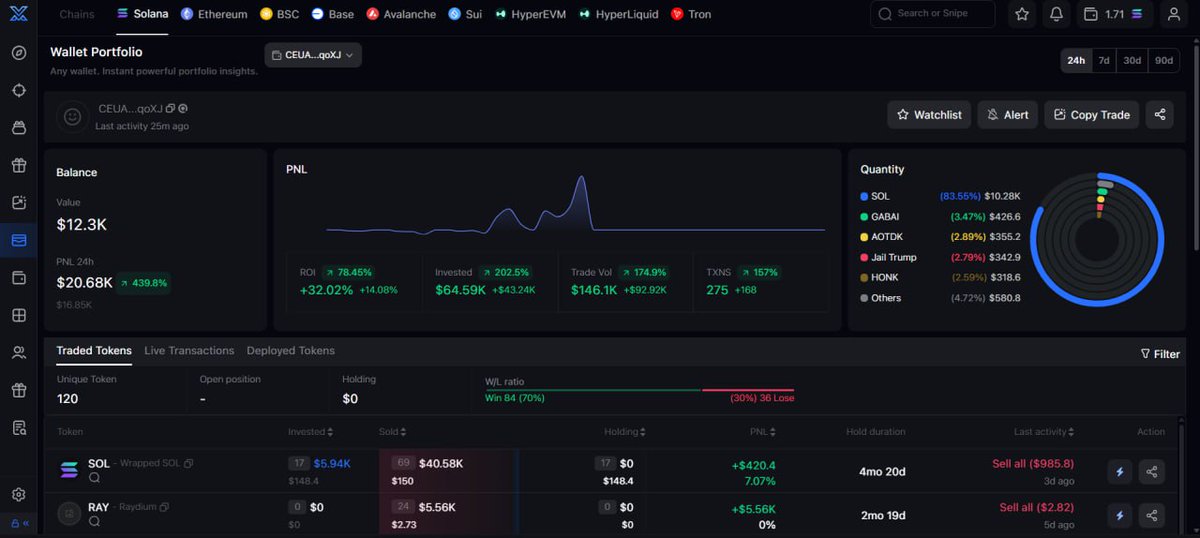The height and width of the screenshot is (538, 1200).
Task: Click the Copy Trade button
Action: (x=1092, y=115)
